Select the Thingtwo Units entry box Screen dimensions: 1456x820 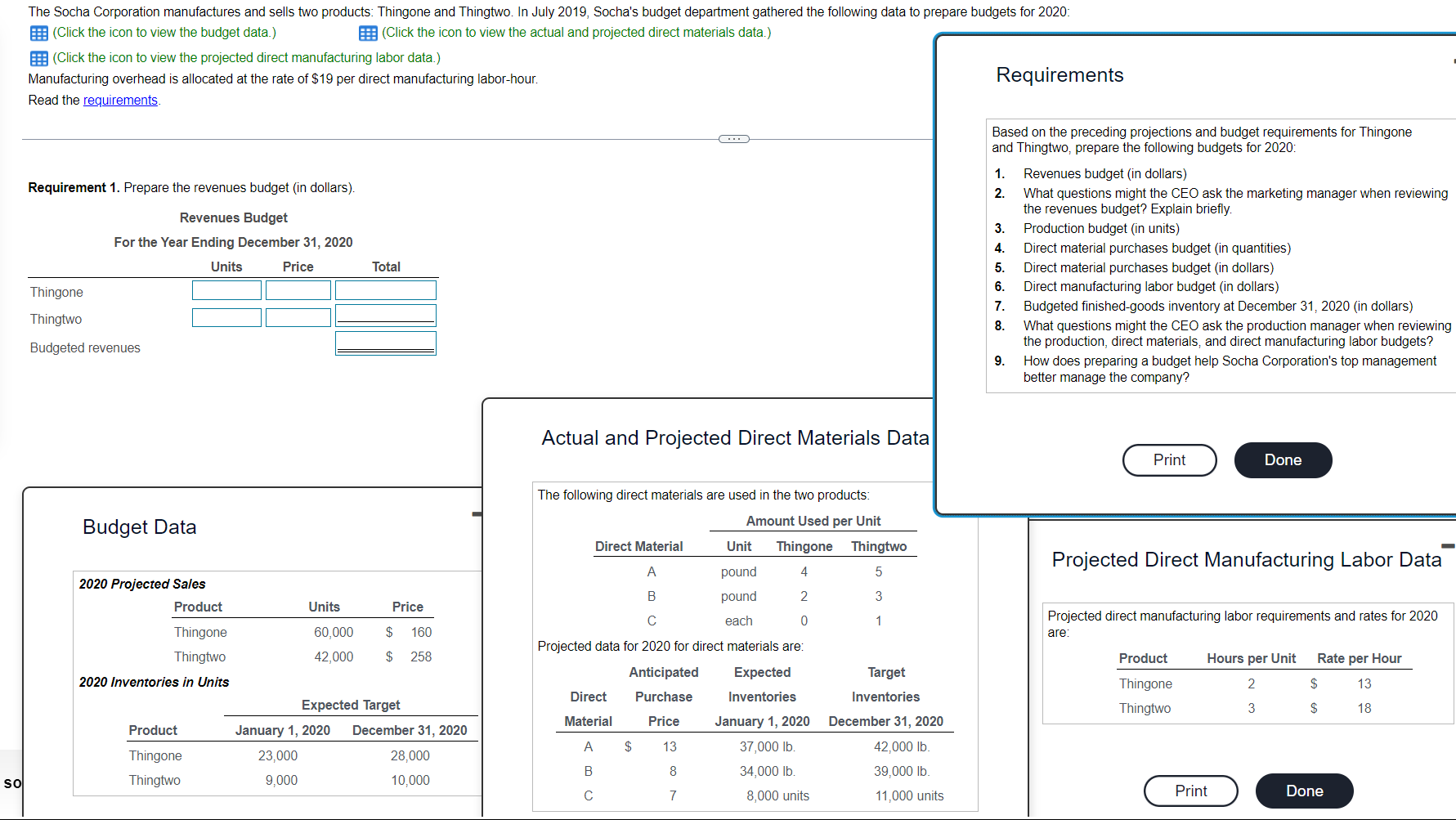(x=226, y=316)
